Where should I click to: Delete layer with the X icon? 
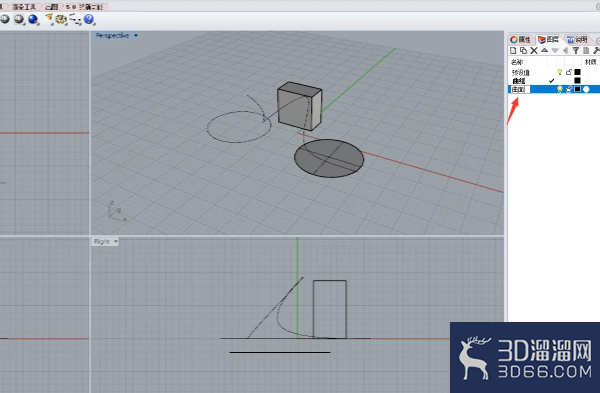tap(534, 51)
